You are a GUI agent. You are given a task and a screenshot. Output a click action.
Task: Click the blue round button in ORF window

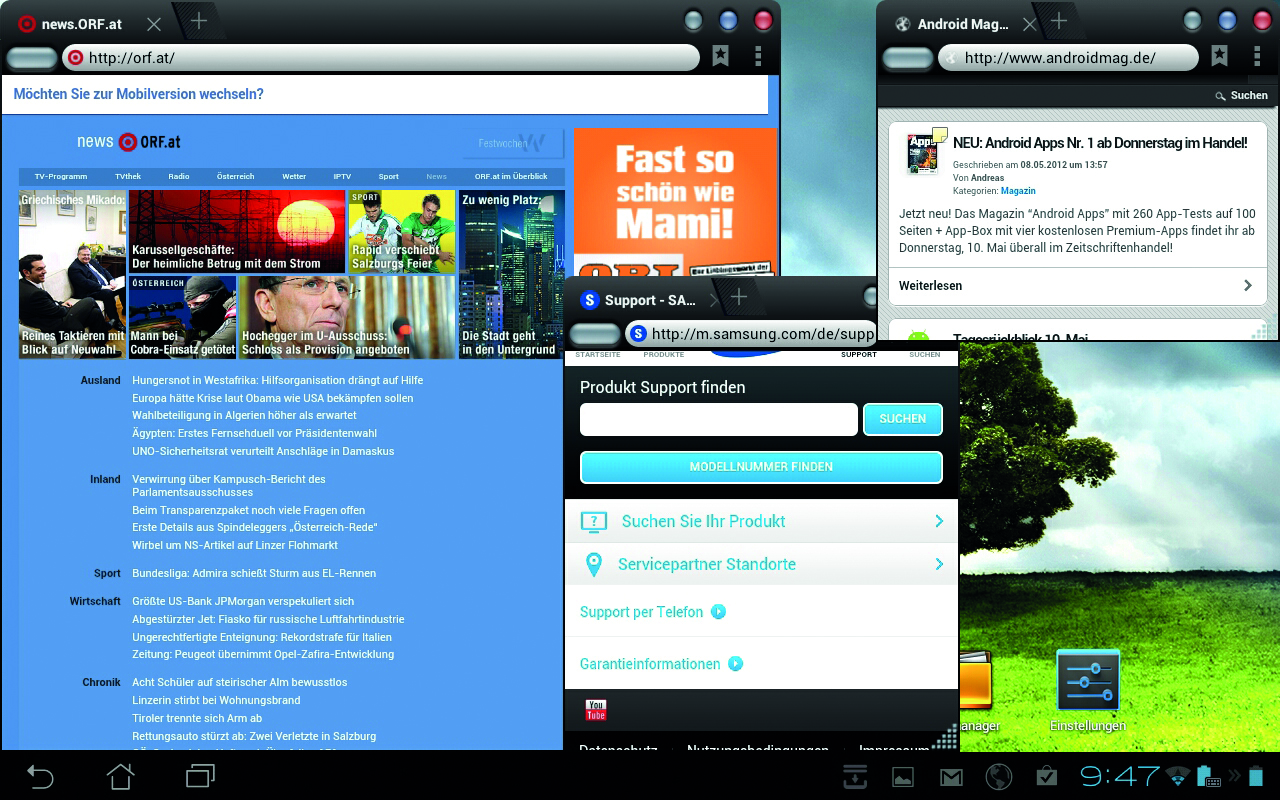coord(729,21)
